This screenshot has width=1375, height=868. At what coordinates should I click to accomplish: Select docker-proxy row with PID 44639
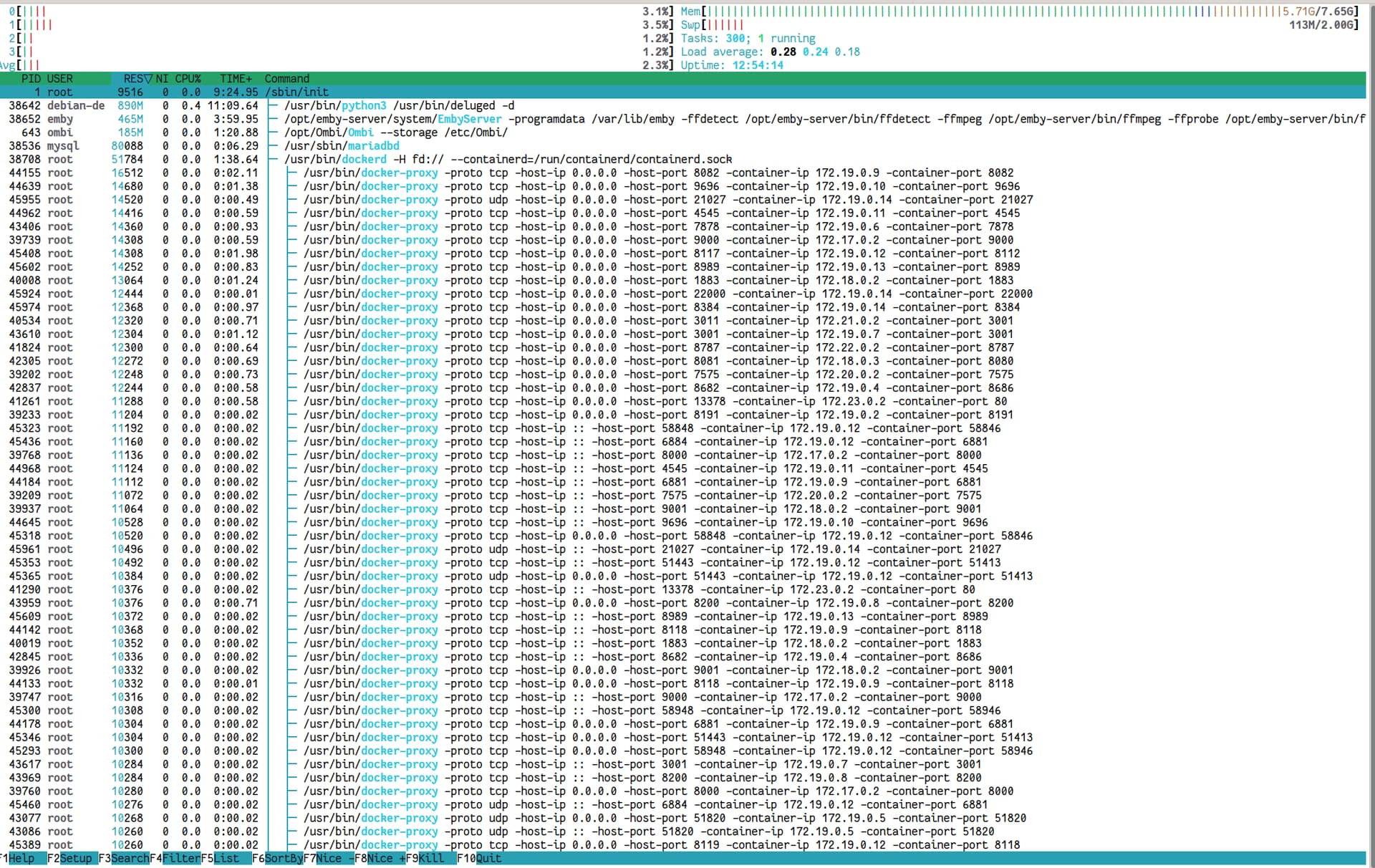point(682,186)
